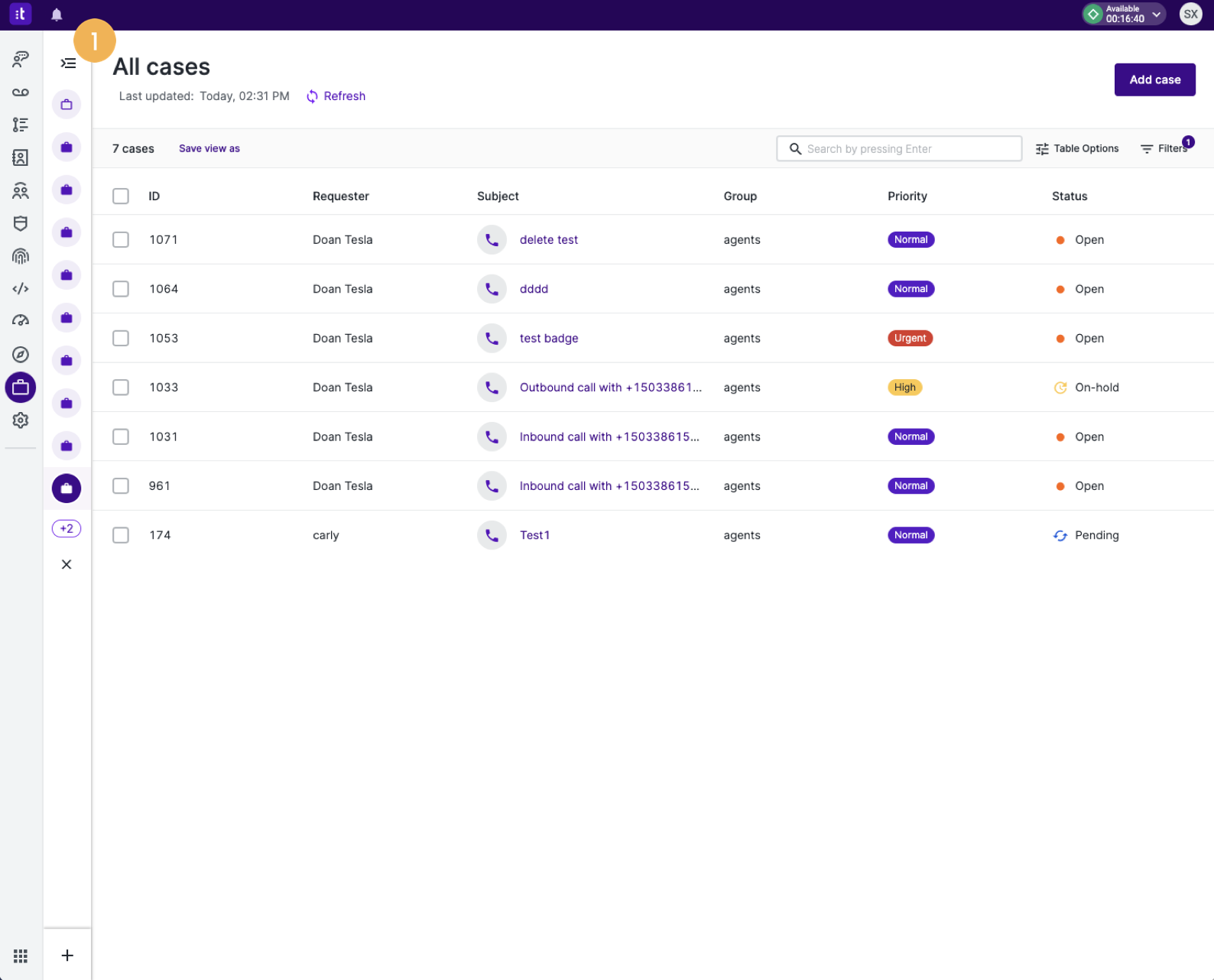Sort by the Group column header

pos(740,196)
